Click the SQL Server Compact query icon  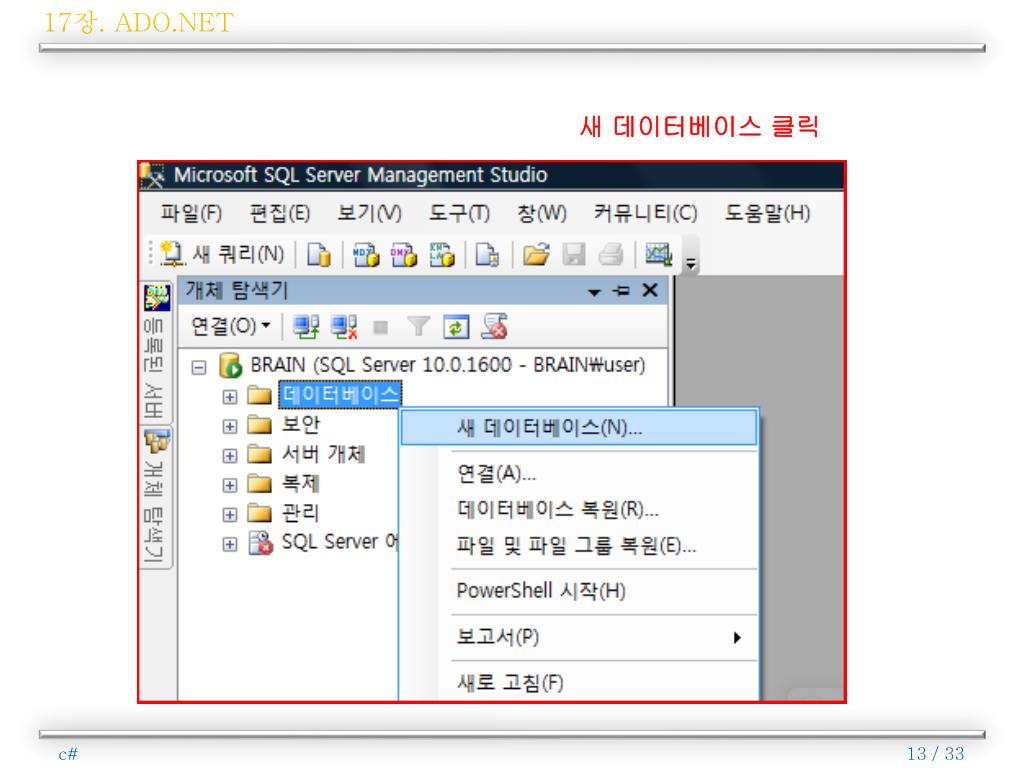(487, 255)
